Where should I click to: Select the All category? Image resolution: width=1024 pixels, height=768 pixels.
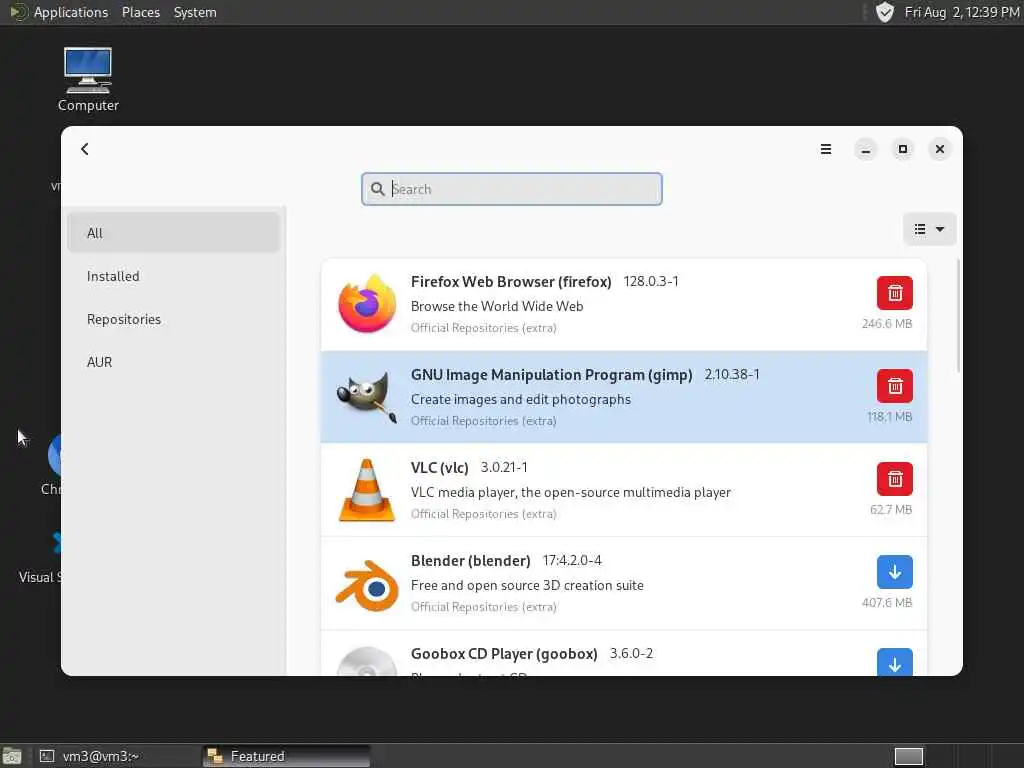(x=173, y=233)
